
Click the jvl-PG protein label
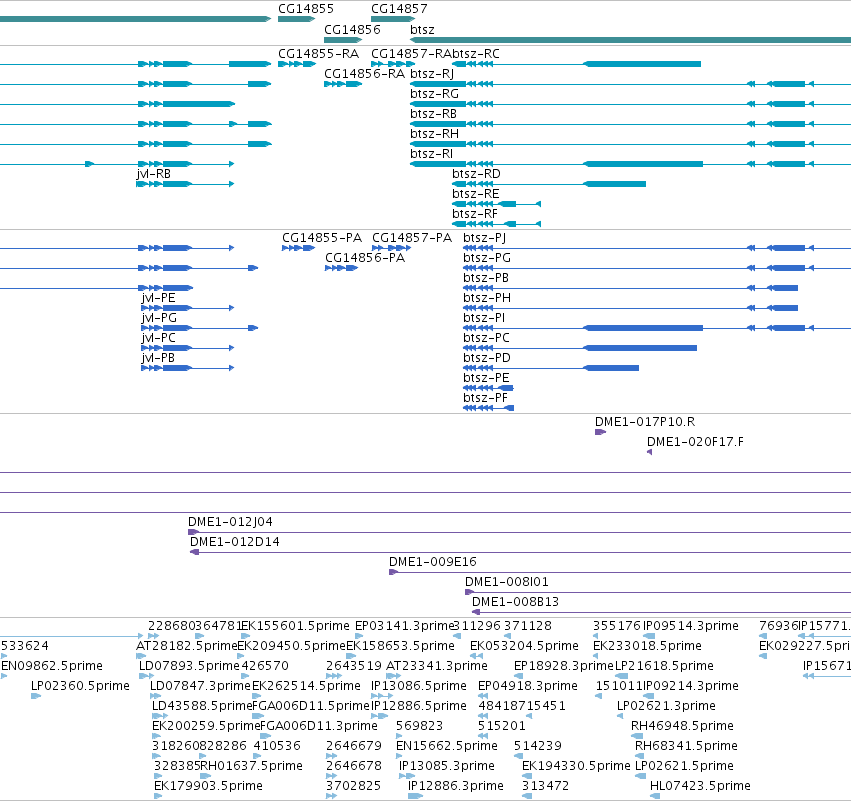tap(159, 318)
